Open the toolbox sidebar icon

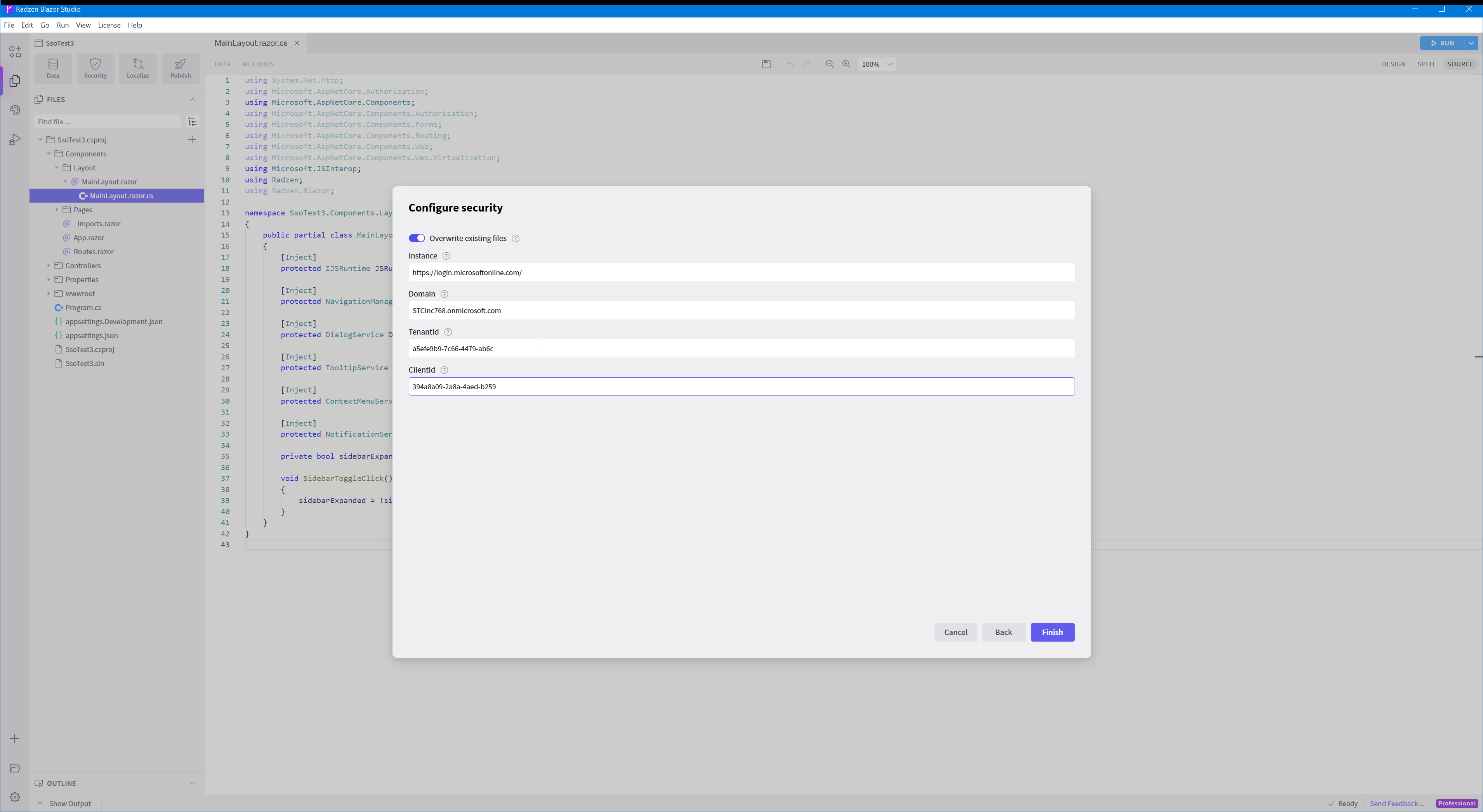coord(15,52)
